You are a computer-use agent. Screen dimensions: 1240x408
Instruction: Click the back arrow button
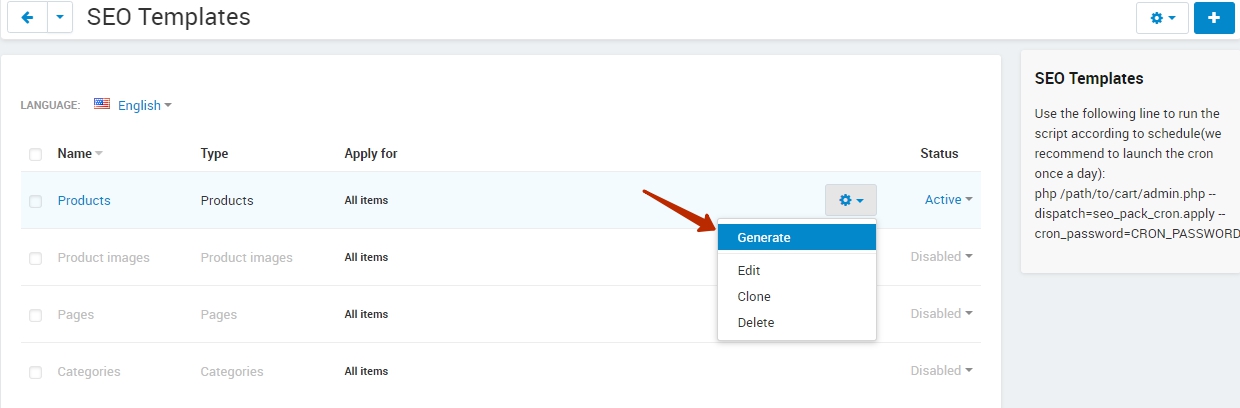pos(27,18)
